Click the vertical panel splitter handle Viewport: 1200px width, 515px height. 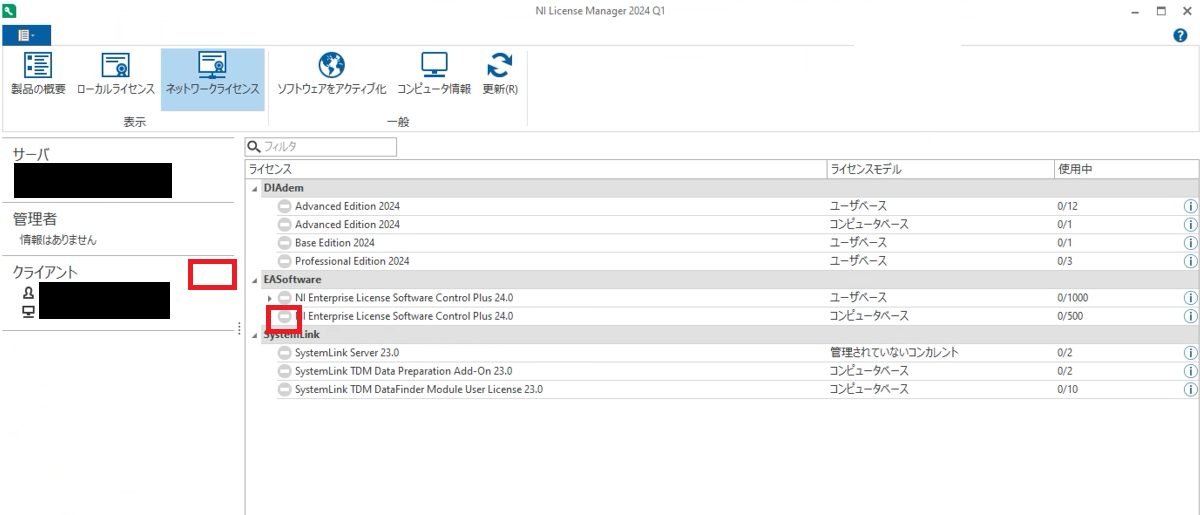tap(239, 329)
